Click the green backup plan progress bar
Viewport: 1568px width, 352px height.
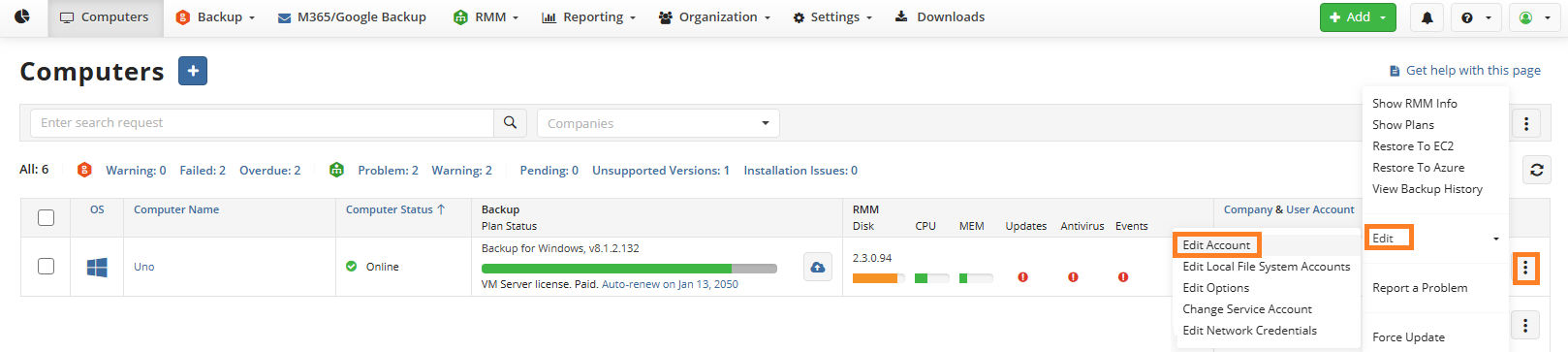pyautogui.click(x=629, y=269)
